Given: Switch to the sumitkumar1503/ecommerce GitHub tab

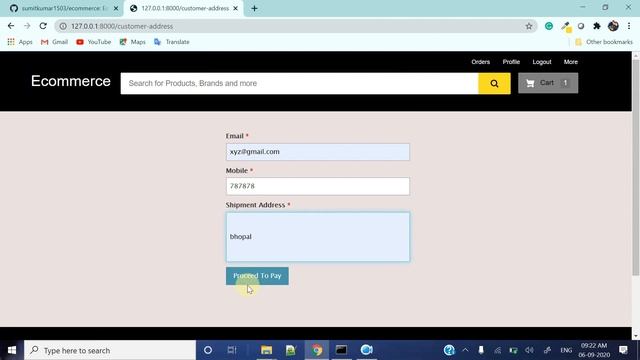Looking at the screenshot, I should [63, 8].
